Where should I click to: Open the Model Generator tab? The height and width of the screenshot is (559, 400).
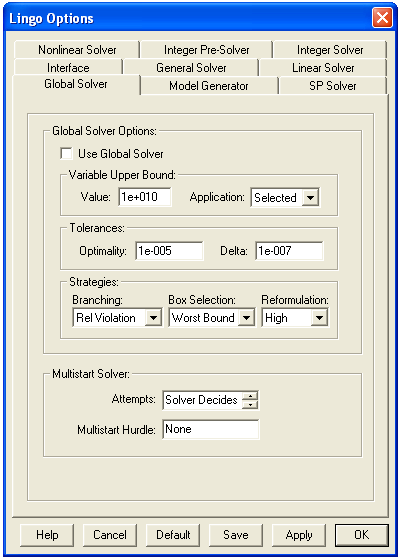point(209,86)
